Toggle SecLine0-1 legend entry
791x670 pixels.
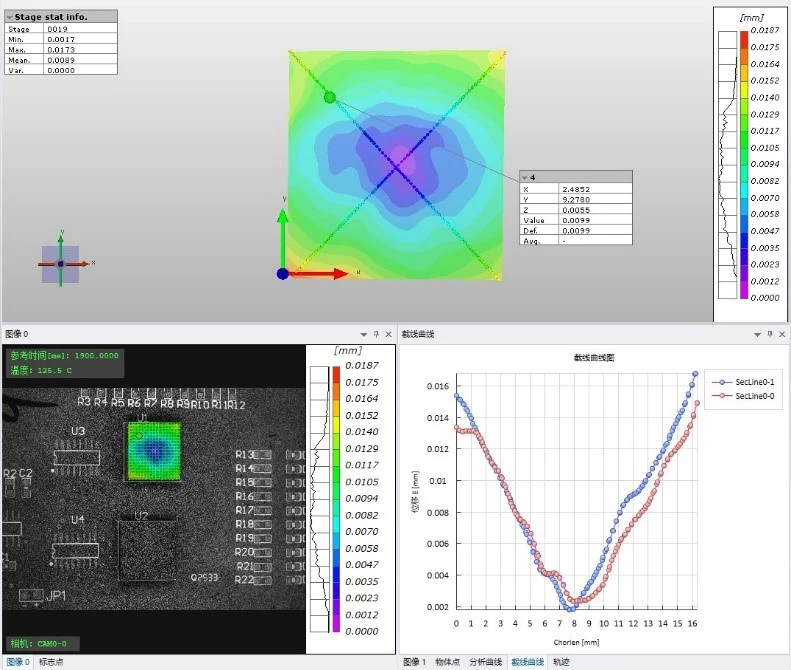(743, 382)
